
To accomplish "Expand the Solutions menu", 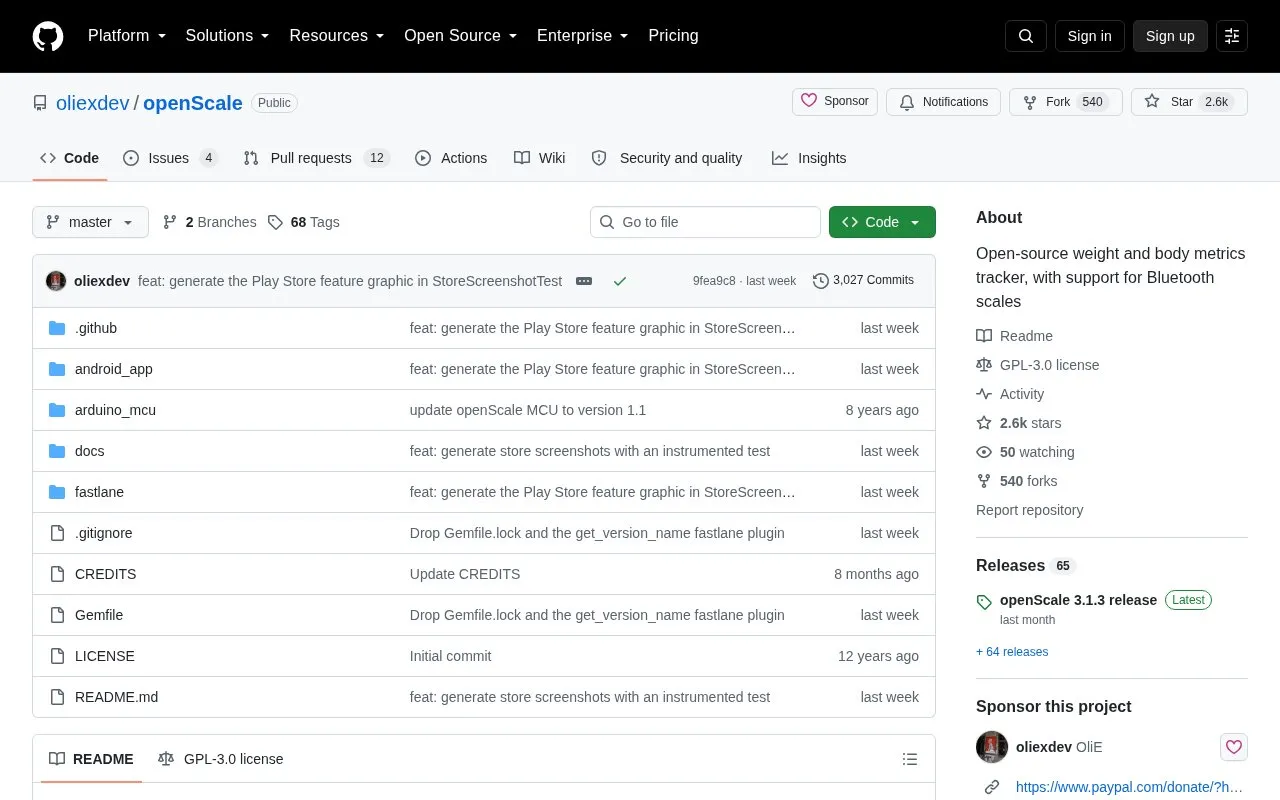I will (227, 36).
